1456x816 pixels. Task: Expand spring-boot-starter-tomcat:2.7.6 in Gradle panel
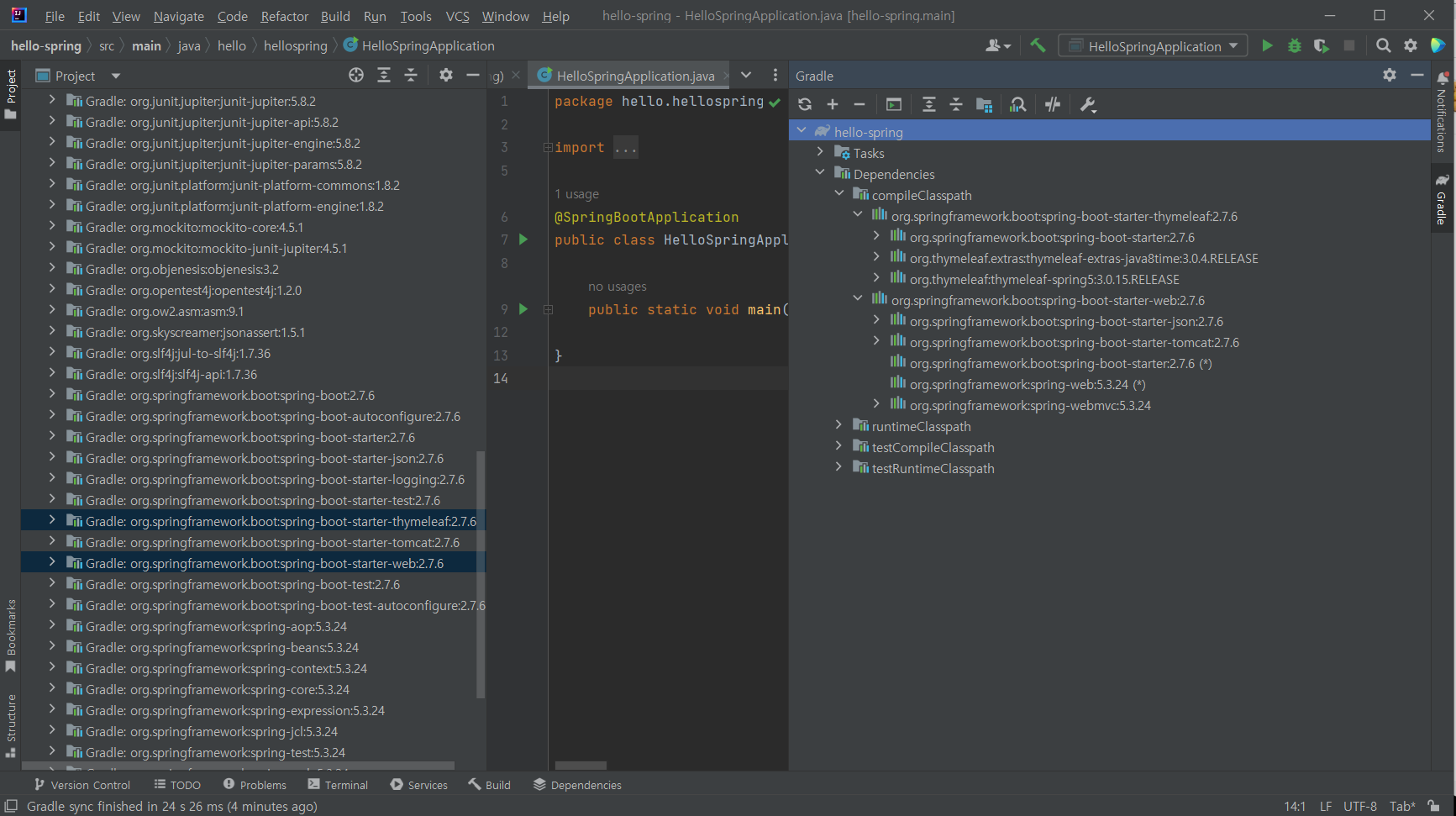coord(876,341)
